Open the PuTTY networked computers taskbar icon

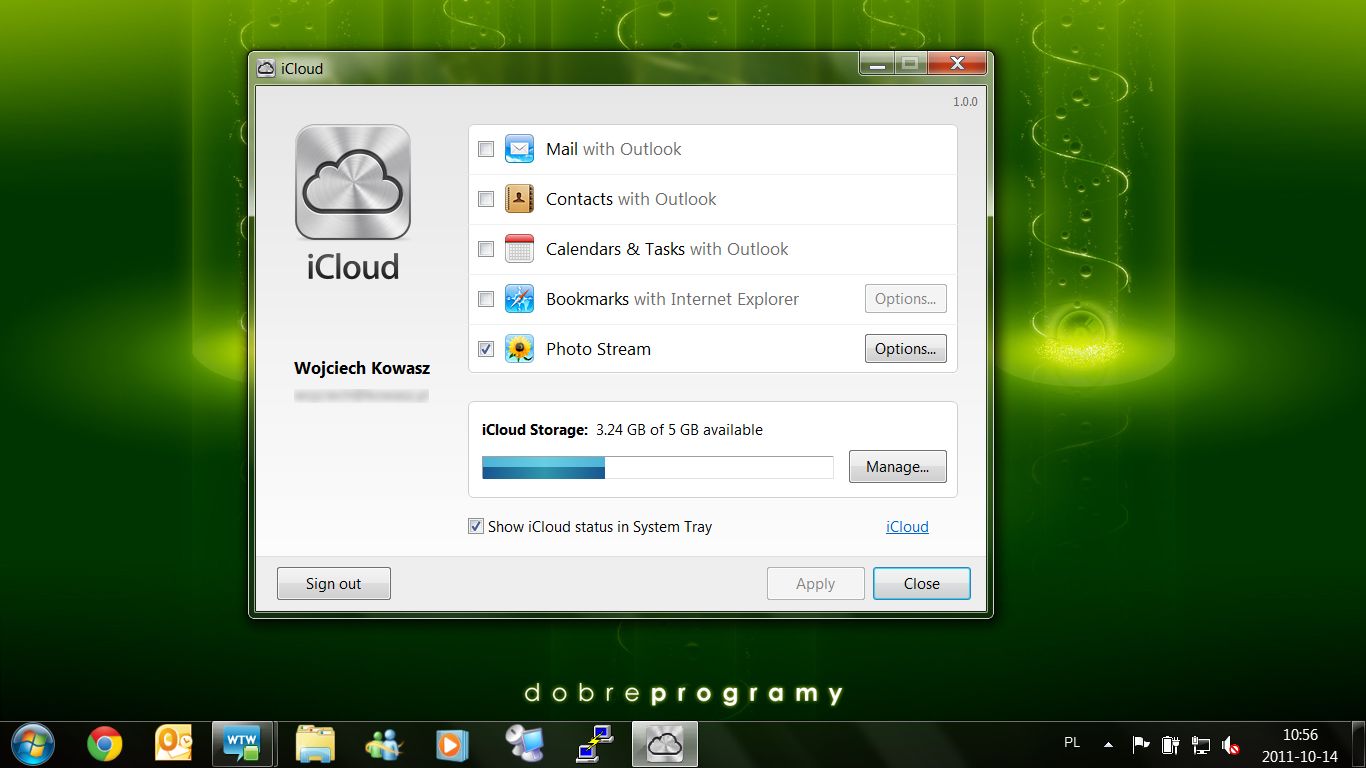[594, 744]
